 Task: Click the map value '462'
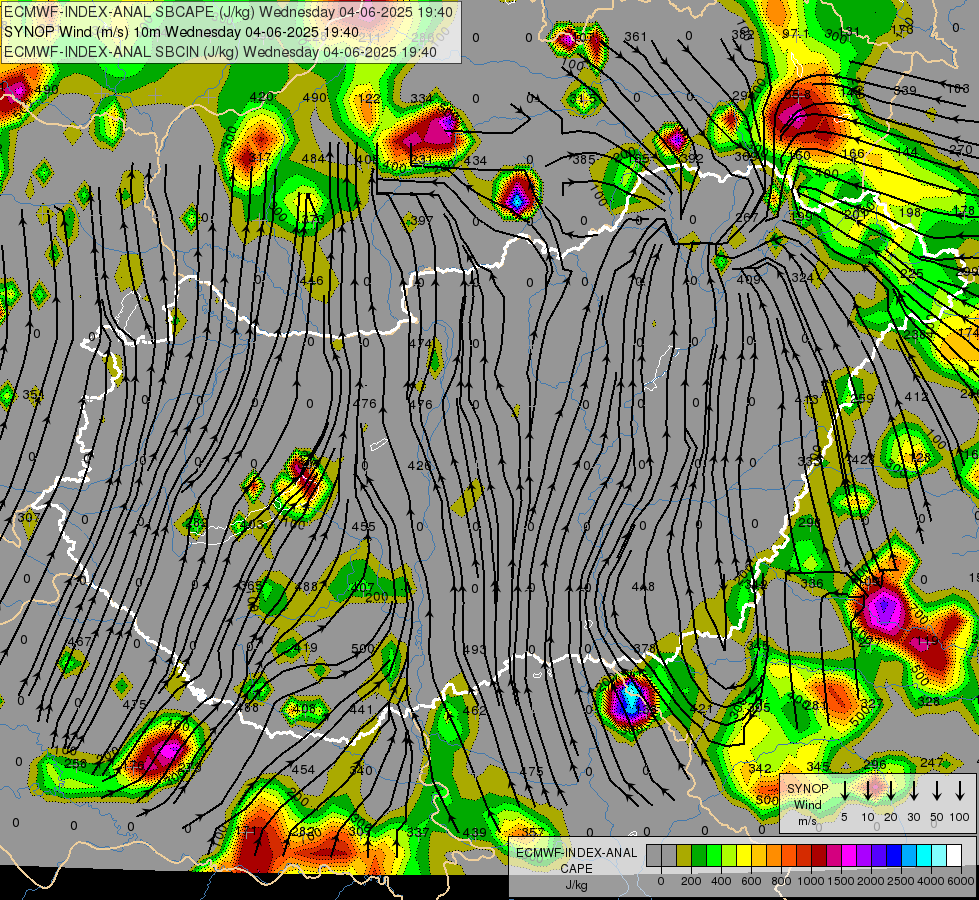pyautogui.click(x=475, y=710)
